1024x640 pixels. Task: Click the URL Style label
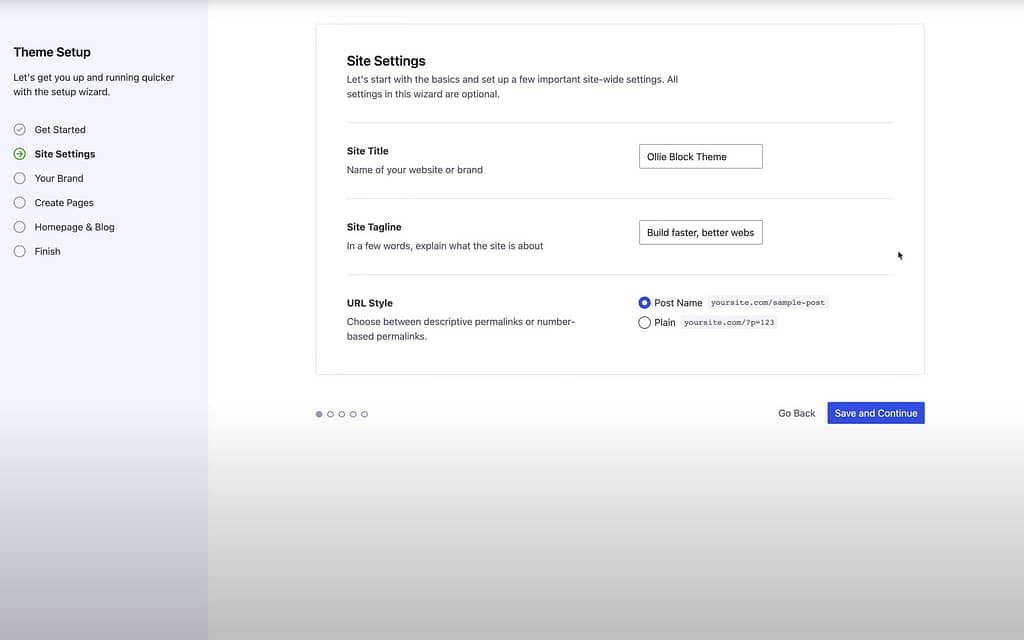point(370,303)
